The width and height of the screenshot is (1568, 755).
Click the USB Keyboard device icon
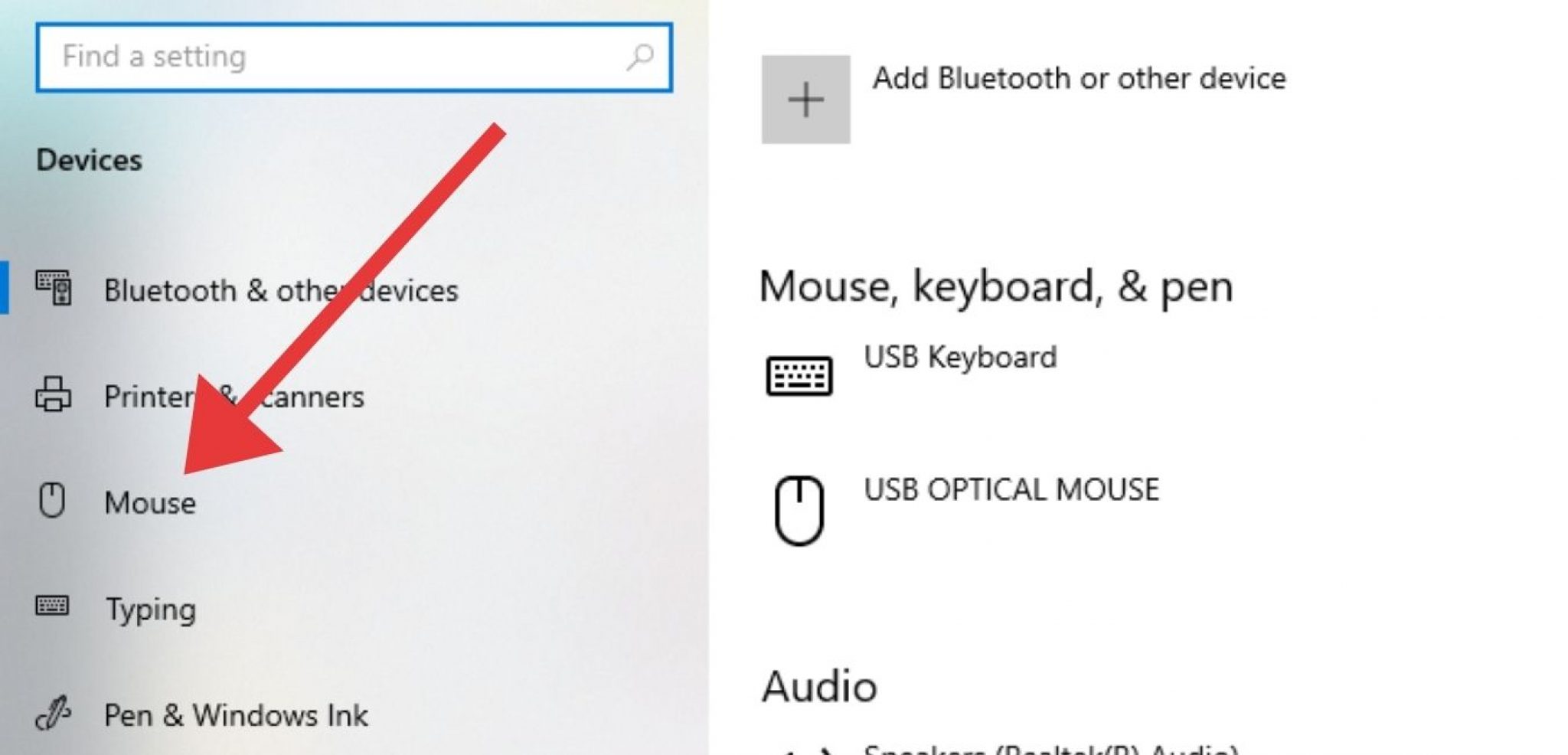(x=799, y=374)
